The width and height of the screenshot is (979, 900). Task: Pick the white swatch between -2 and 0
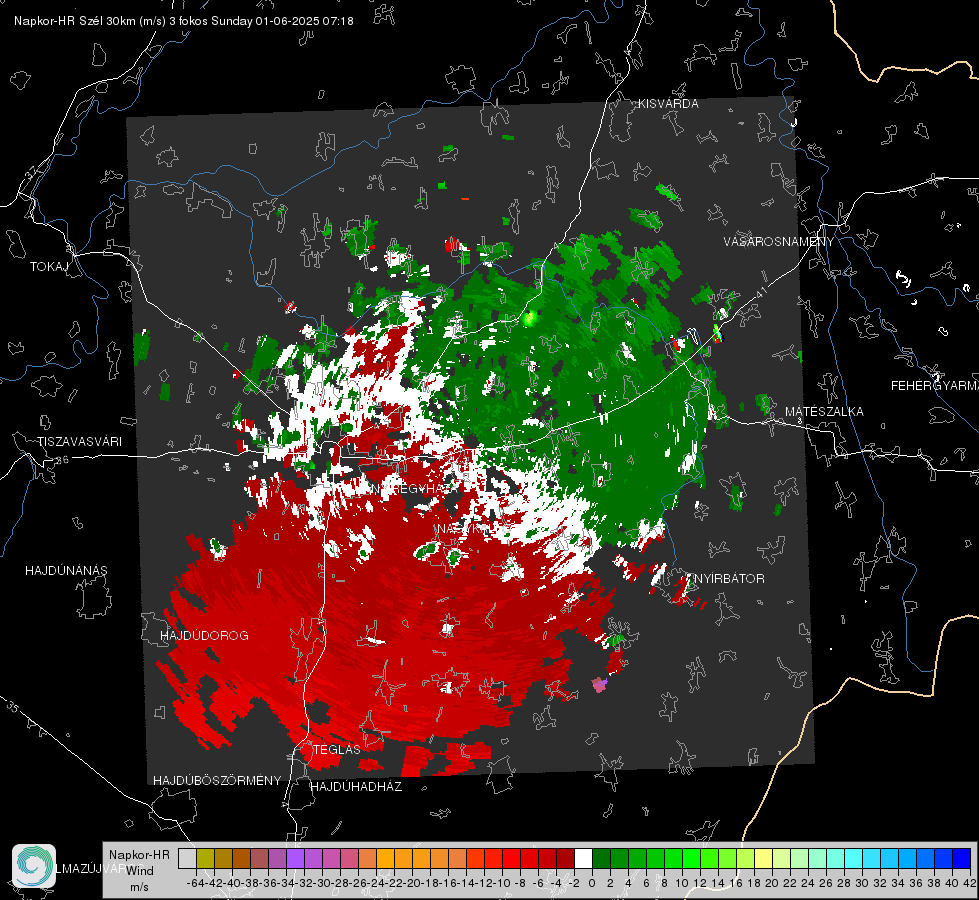pyautogui.click(x=583, y=859)
